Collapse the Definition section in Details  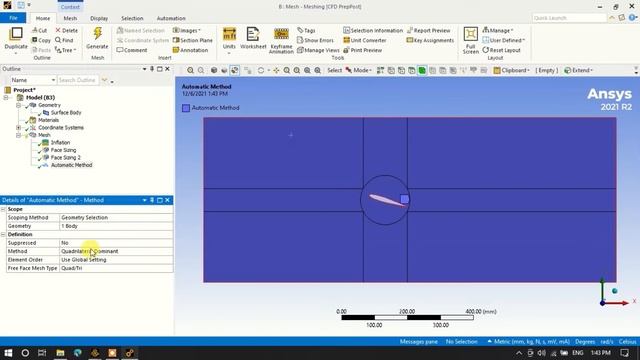[3, 234]
